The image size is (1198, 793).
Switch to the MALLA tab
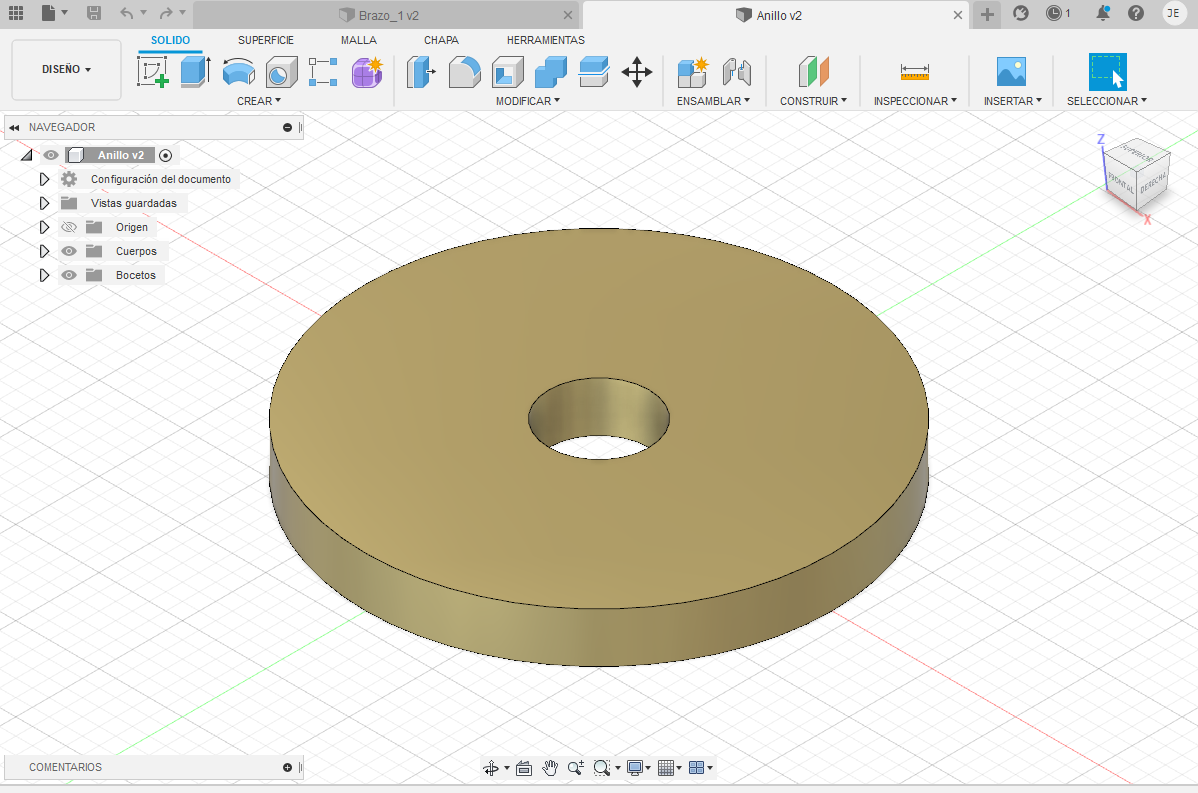(x=359, y=40)
